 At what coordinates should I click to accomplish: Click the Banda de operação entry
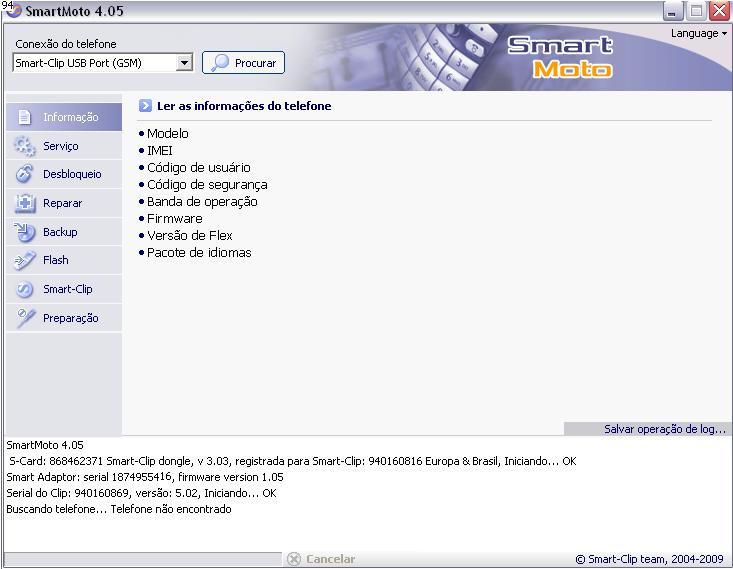point(202,202)
